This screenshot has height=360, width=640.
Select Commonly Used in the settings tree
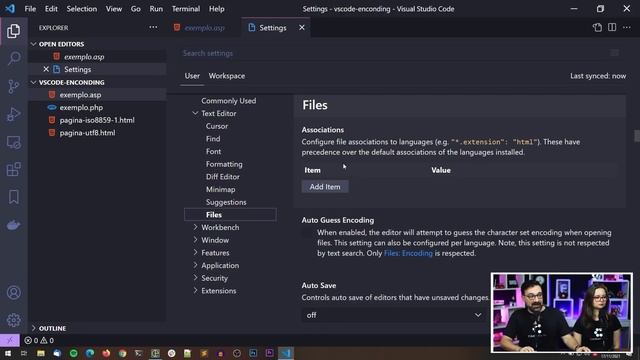(x=229, y=101)
